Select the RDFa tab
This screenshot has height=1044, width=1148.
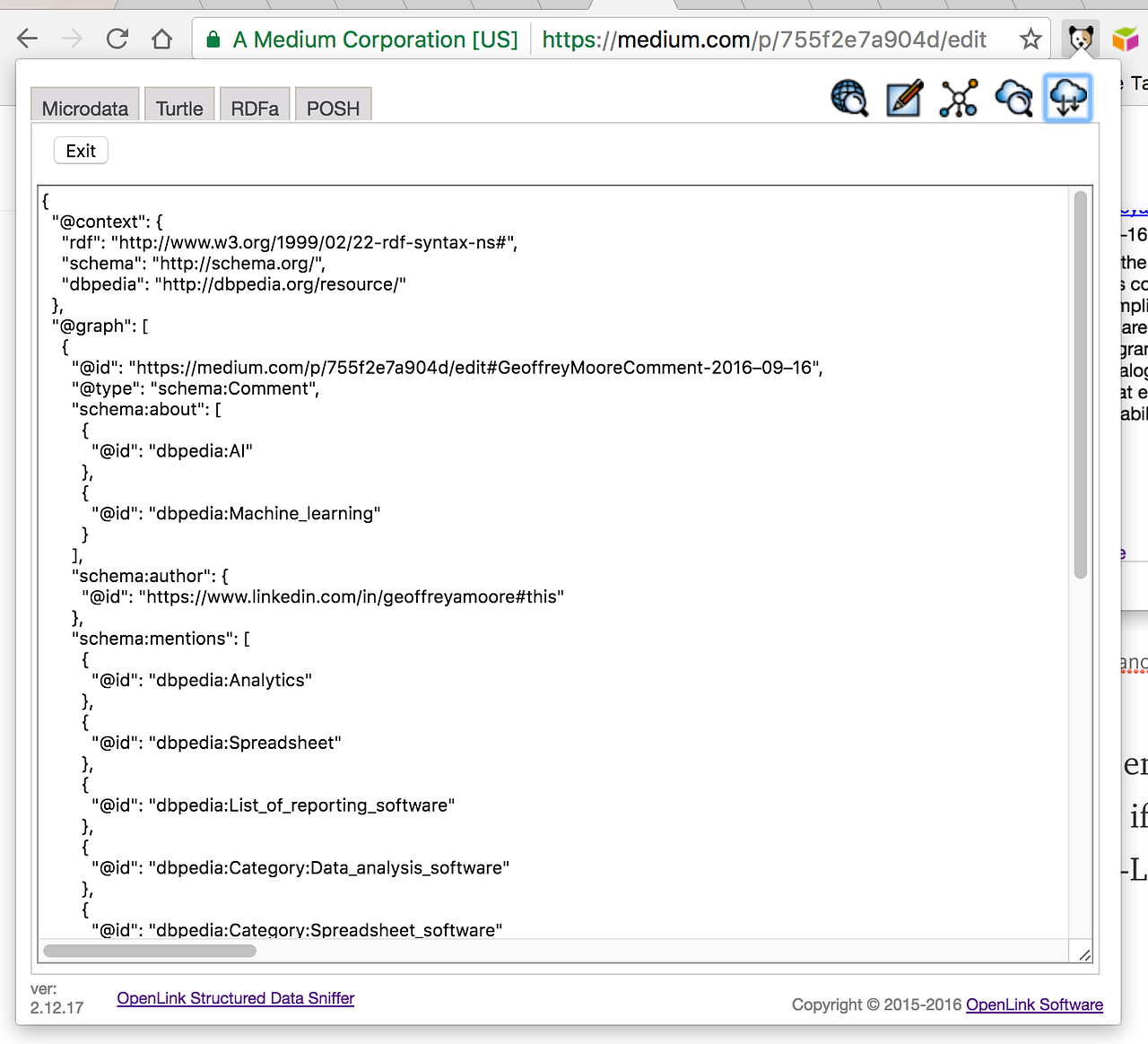click(x=255, y=108)
